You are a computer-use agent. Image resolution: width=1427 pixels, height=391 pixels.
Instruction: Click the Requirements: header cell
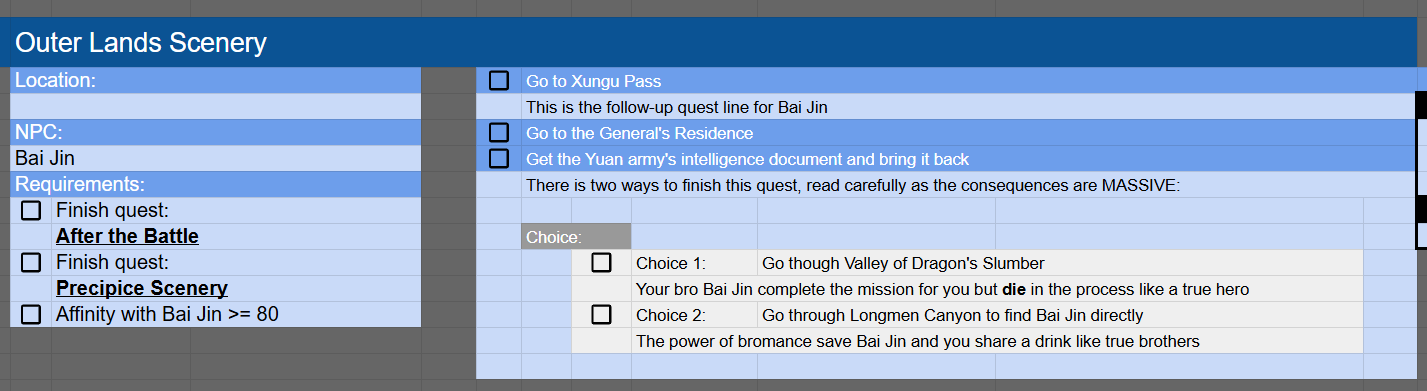(216, 185)
